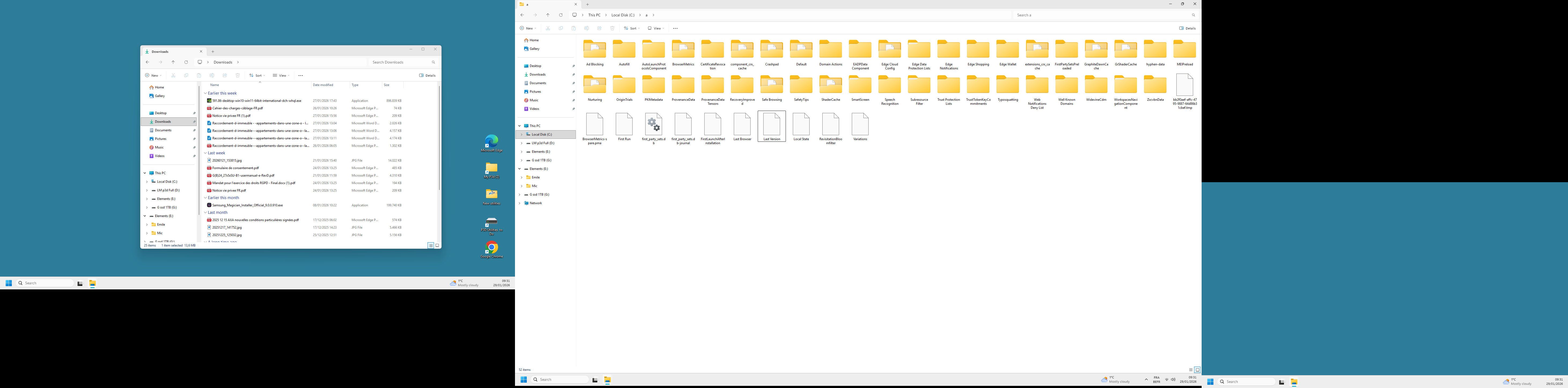Switch 'a' window to details view toggle
The image size is (1568, 388).
1191,370
